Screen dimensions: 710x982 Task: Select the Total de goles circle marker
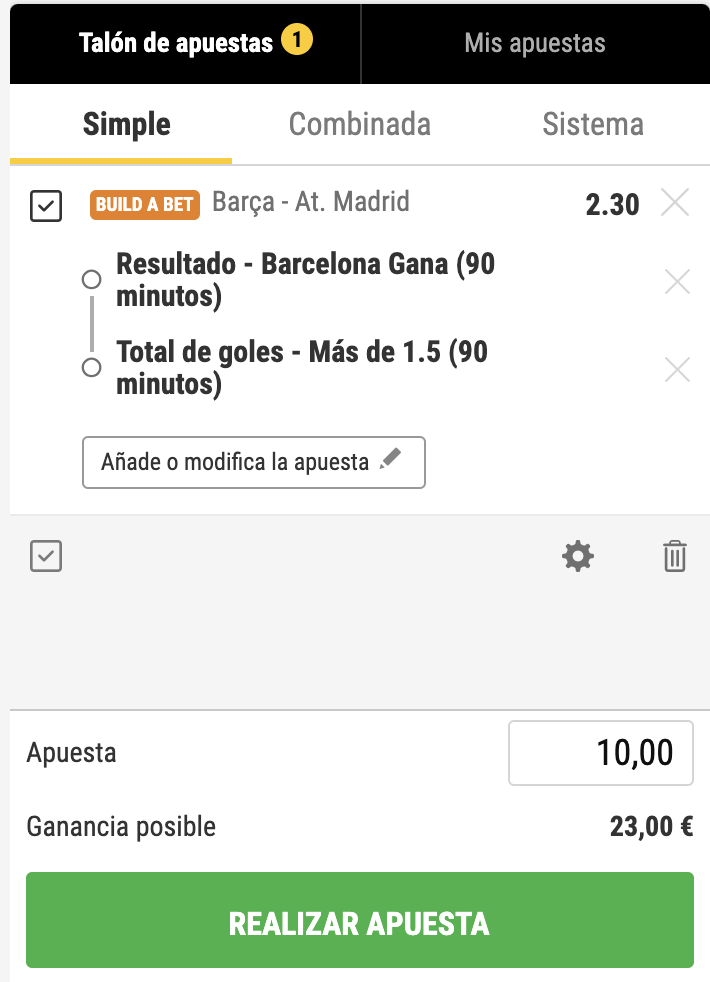91,368
